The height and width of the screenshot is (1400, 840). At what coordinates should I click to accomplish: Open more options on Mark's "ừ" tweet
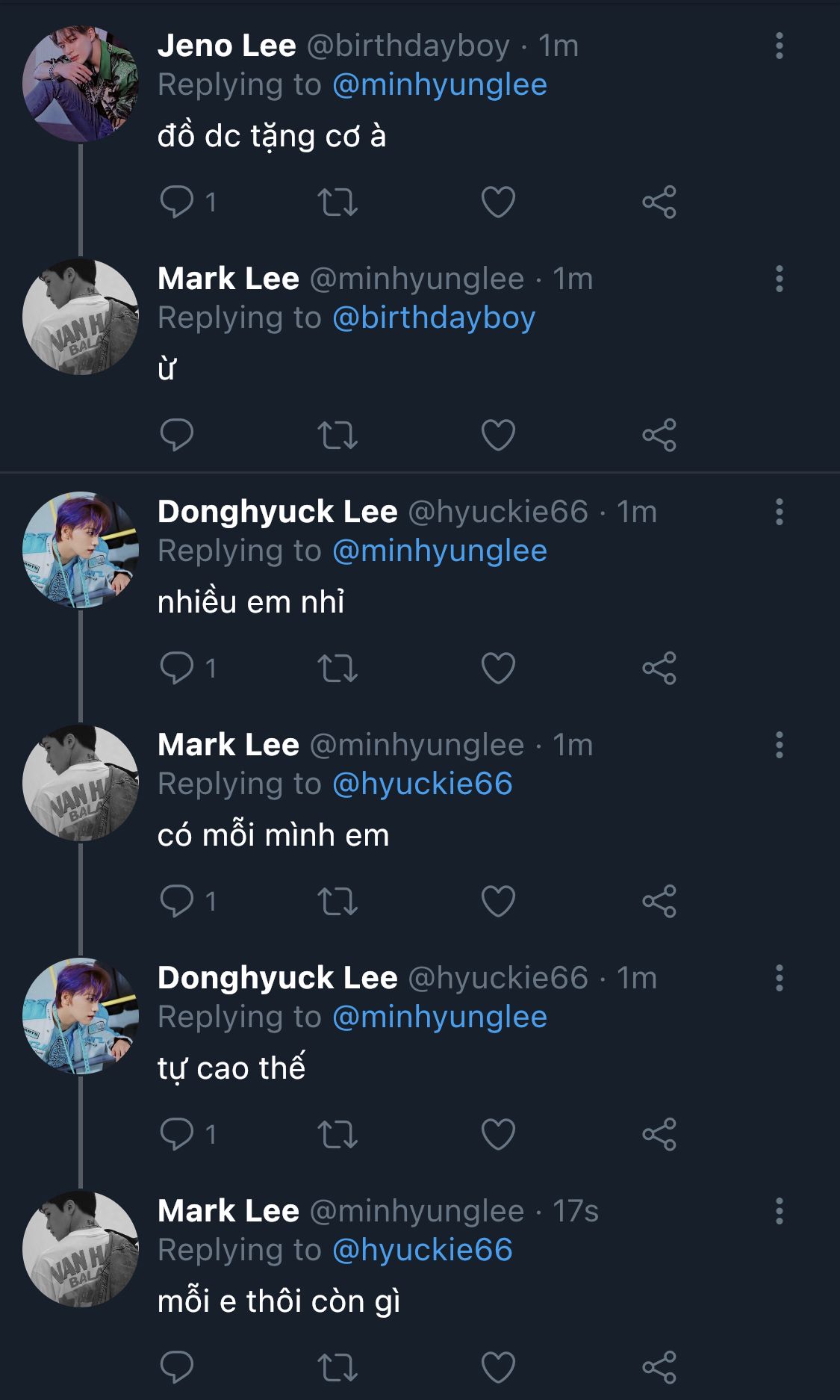point(779,279)
